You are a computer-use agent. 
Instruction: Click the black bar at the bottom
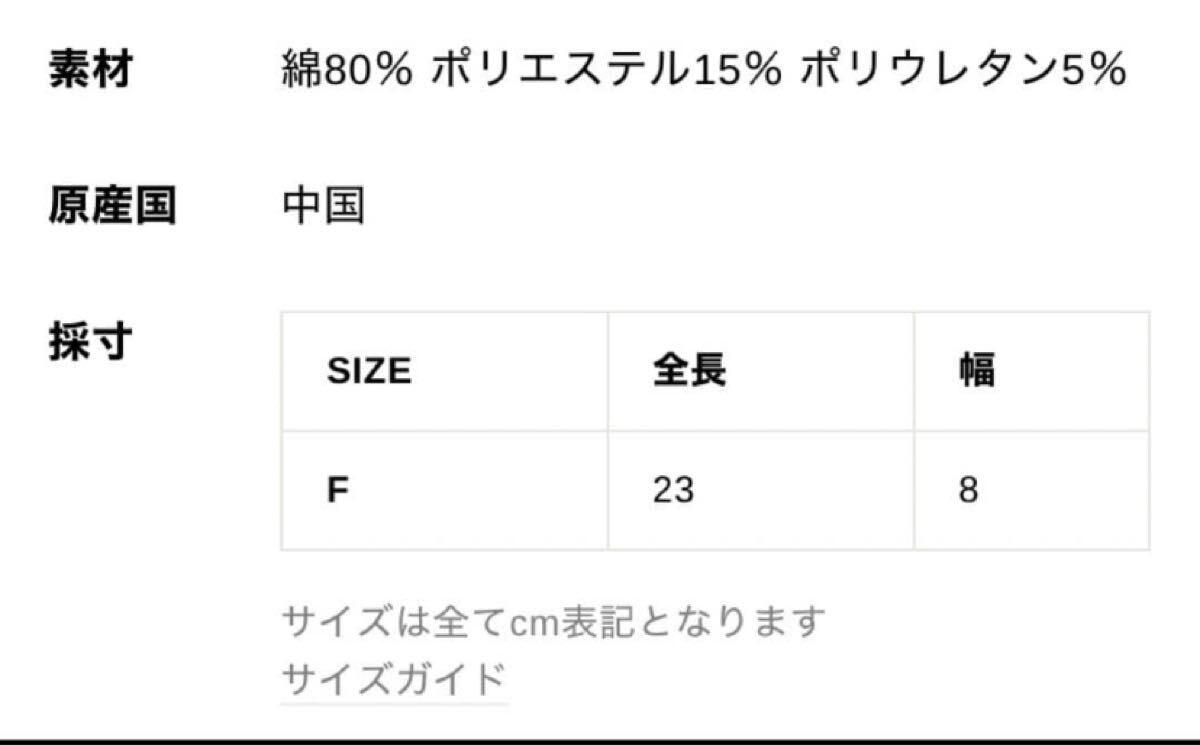click(600, 741)
